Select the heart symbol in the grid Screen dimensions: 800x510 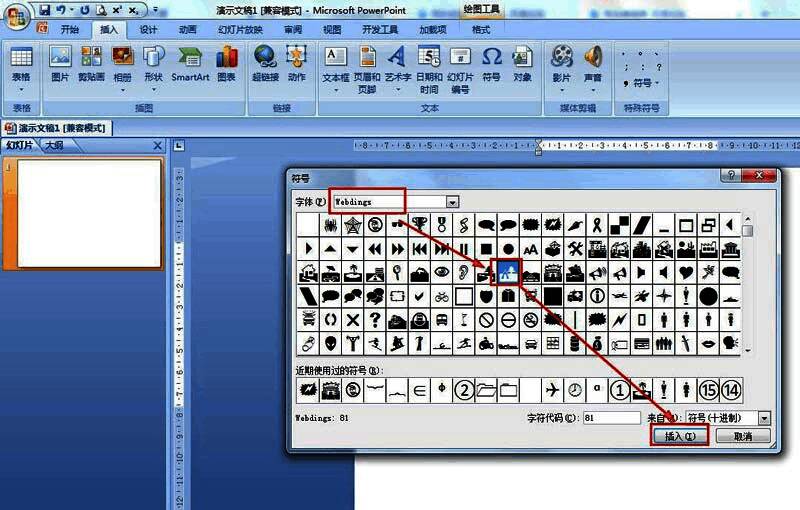point(686,272)
